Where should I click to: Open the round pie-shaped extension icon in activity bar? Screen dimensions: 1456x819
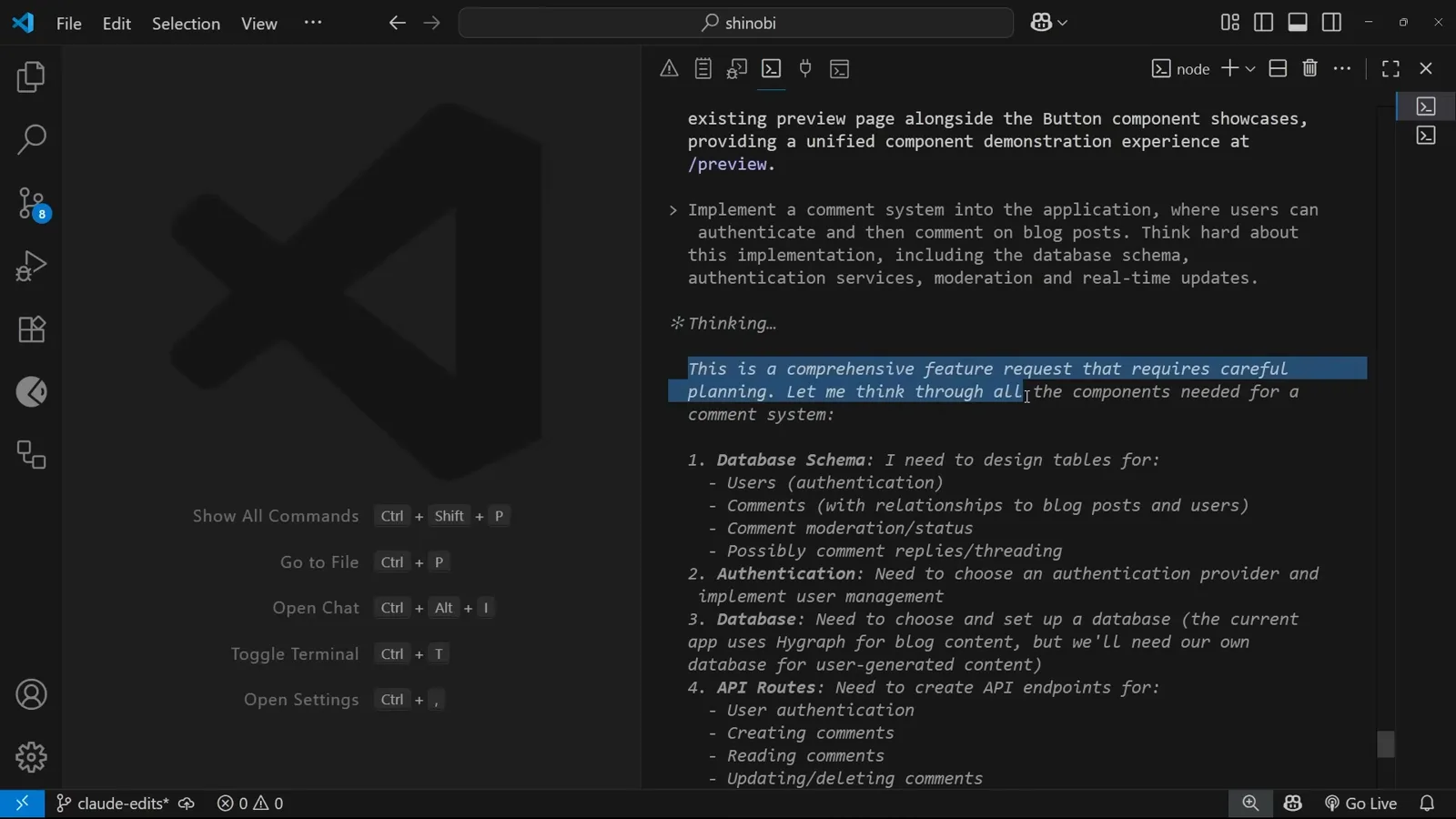click(31, 392)
